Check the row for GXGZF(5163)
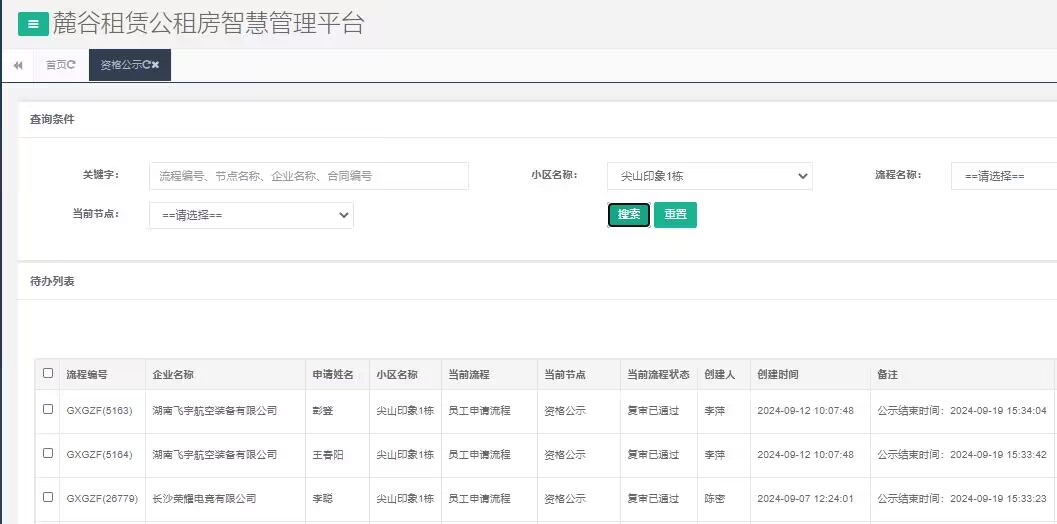The width and height of the screenshot is (1057, 524). coord(48,409)
